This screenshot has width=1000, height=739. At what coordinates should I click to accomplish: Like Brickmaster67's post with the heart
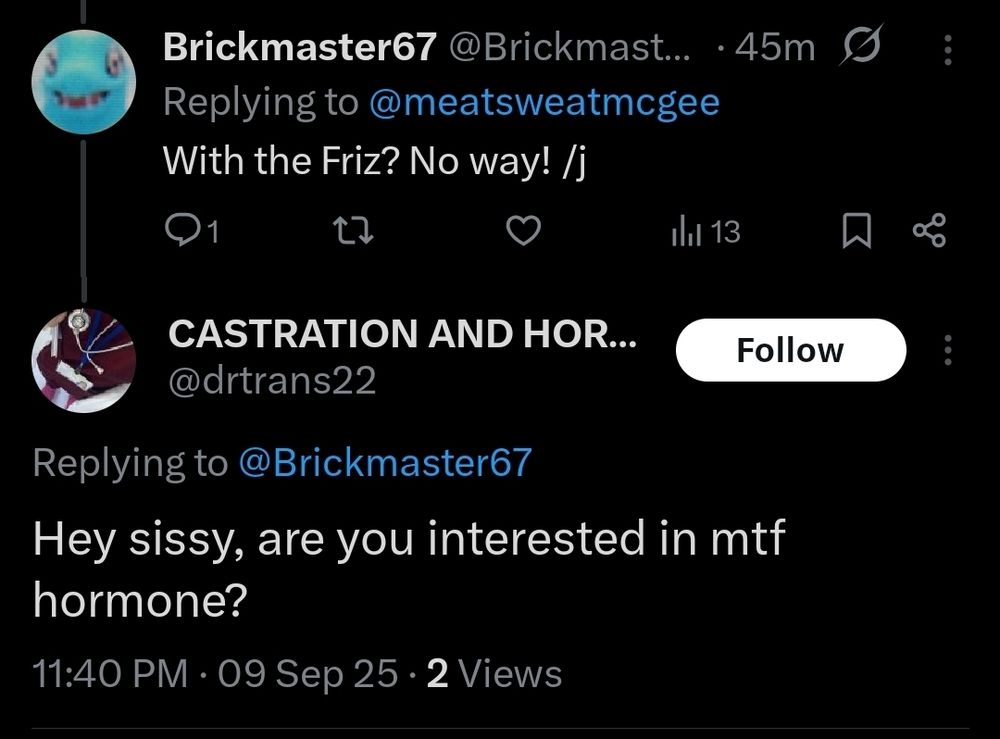(x=524, y=233)
